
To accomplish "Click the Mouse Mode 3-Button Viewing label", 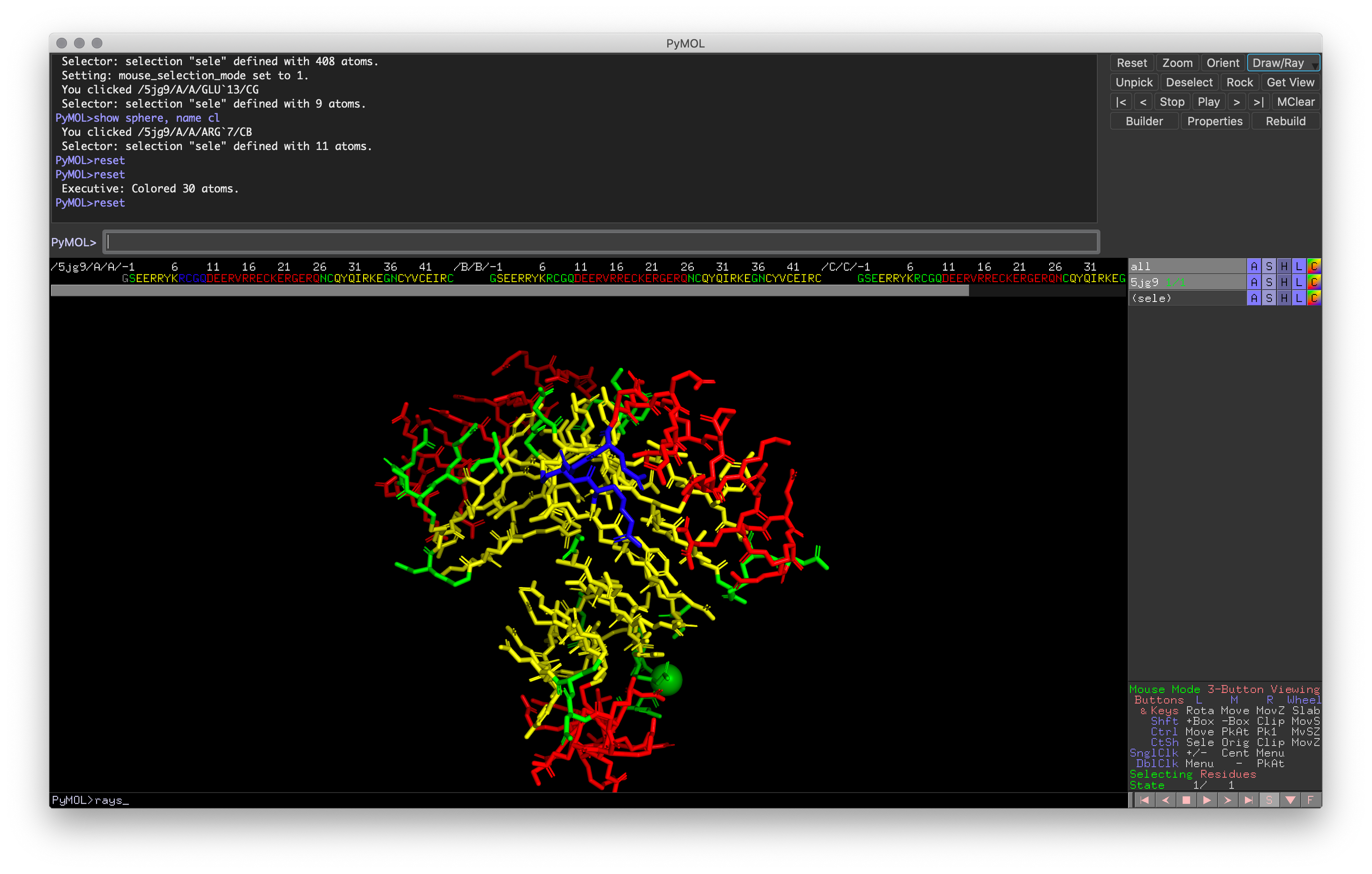I will pyautogui.click(x=1224, y=689).
